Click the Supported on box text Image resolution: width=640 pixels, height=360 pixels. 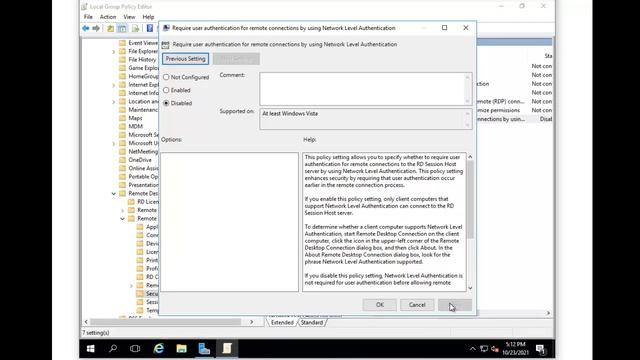(290, 113)
